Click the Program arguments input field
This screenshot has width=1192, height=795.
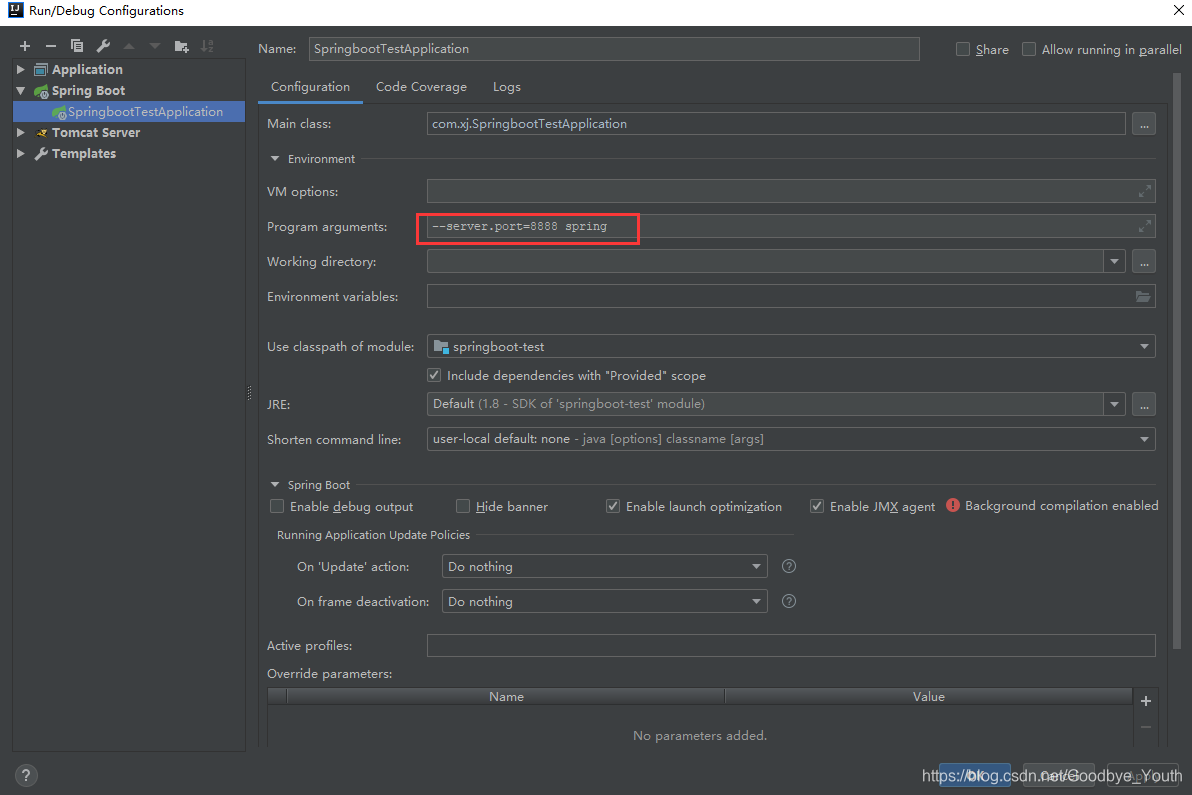tap(791, 226)
